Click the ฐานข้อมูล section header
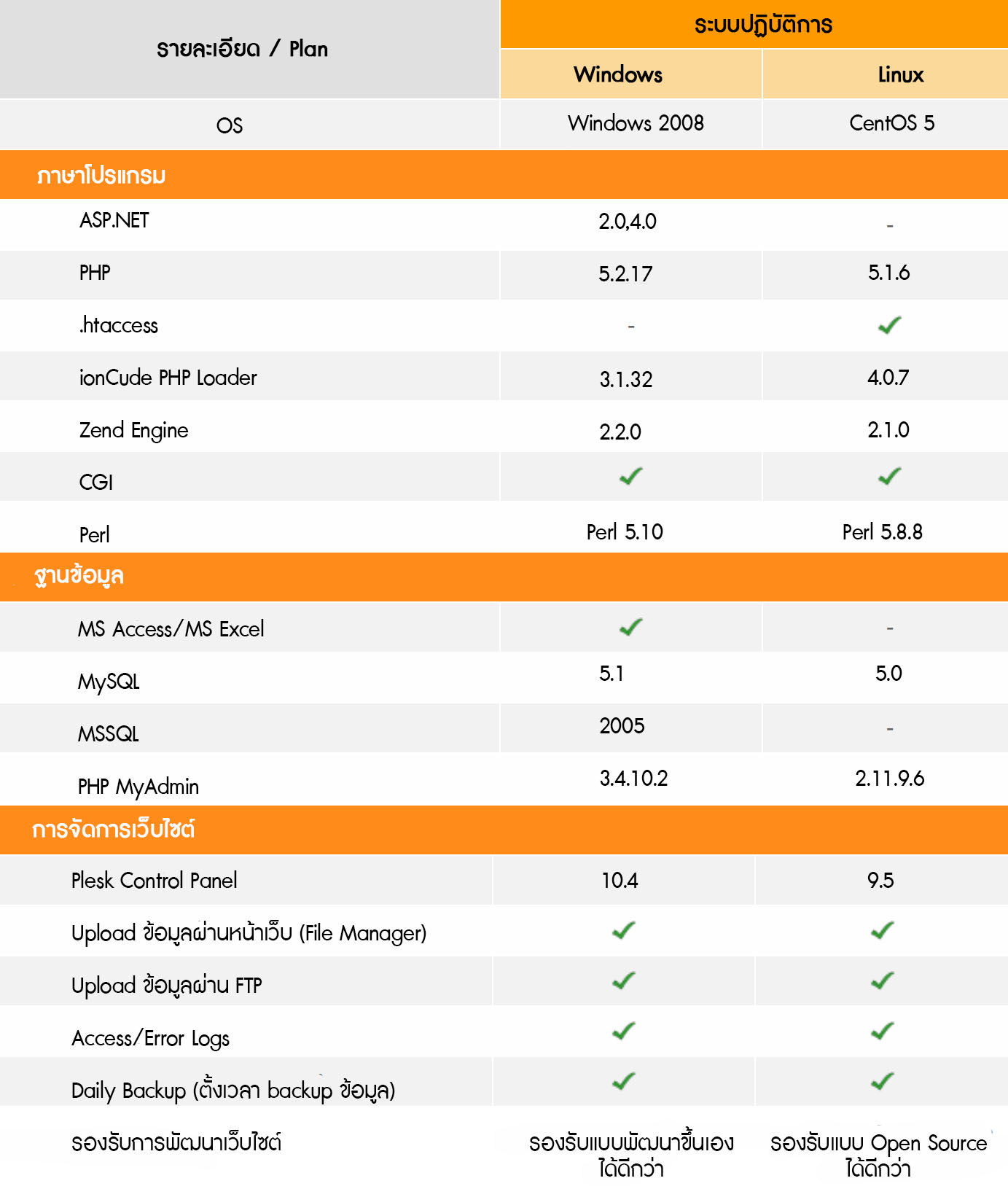 click(79, 576)
